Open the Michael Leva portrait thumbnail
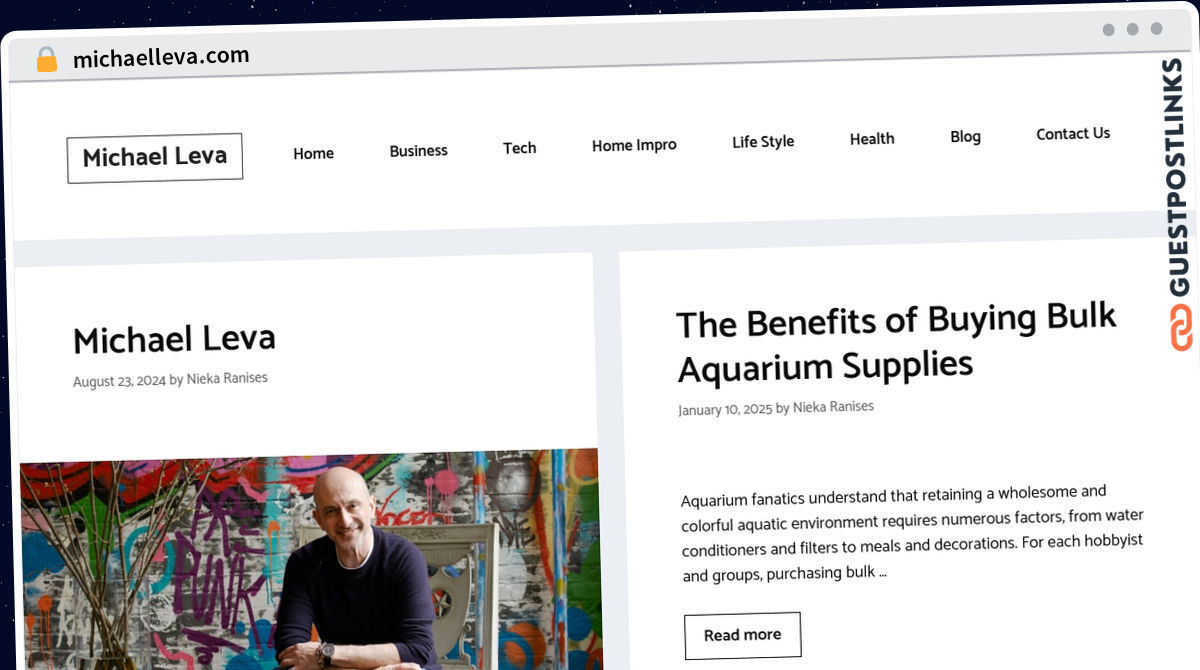Screen dimensions: 1200x670 [x=310, y=559]
